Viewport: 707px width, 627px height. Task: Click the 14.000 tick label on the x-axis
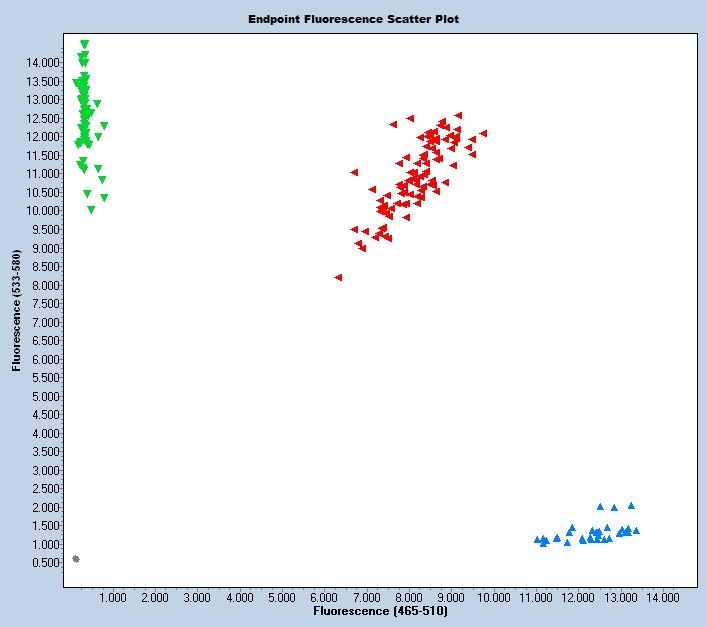tap(663, 597)
